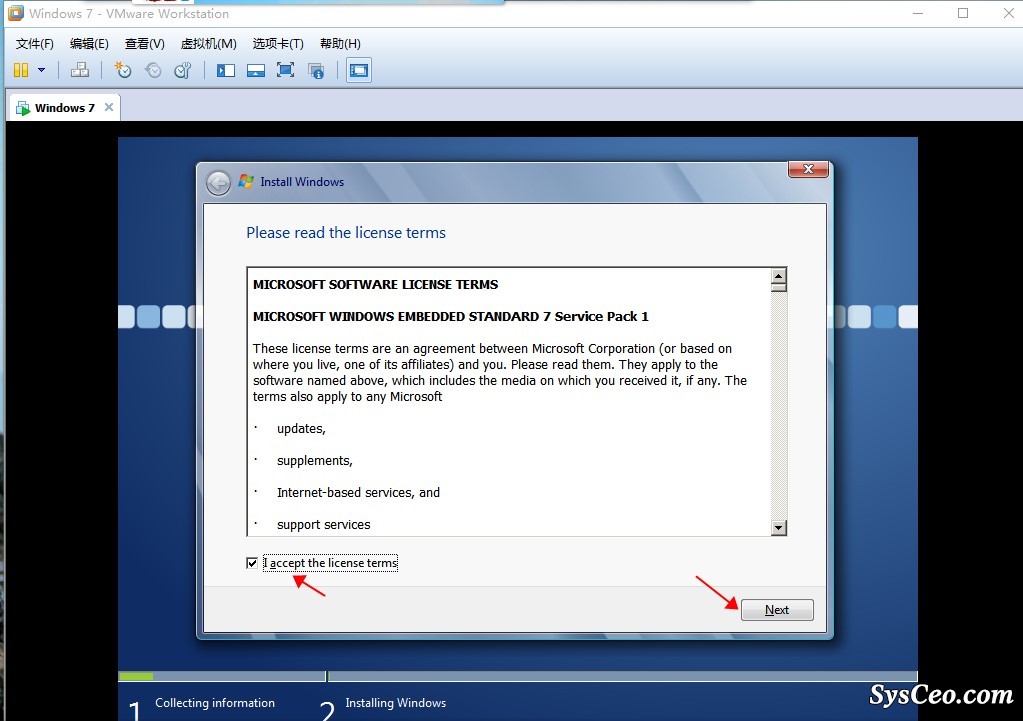Open the power options dropdown arrow
1023x721 pixels.
41,70
